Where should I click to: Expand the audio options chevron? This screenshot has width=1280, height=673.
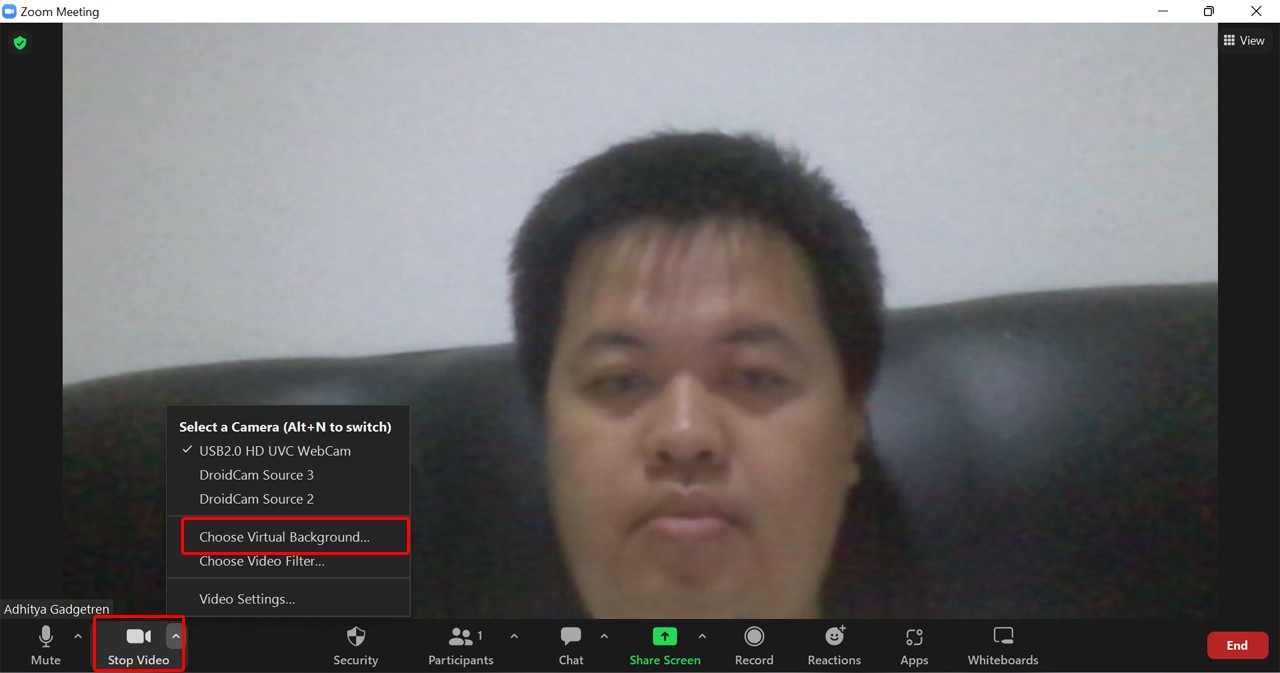coord(77,635)
